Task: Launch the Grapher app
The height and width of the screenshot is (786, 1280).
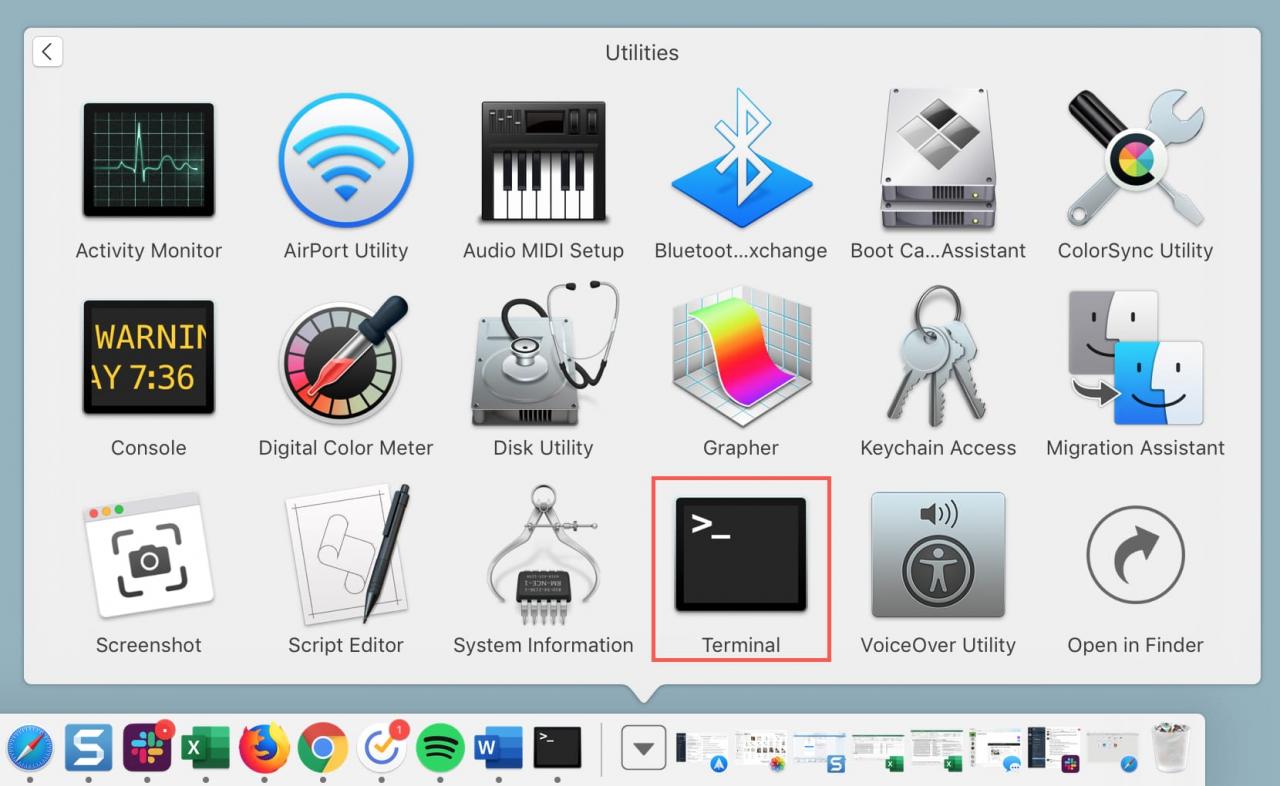Action: (741, 357)
